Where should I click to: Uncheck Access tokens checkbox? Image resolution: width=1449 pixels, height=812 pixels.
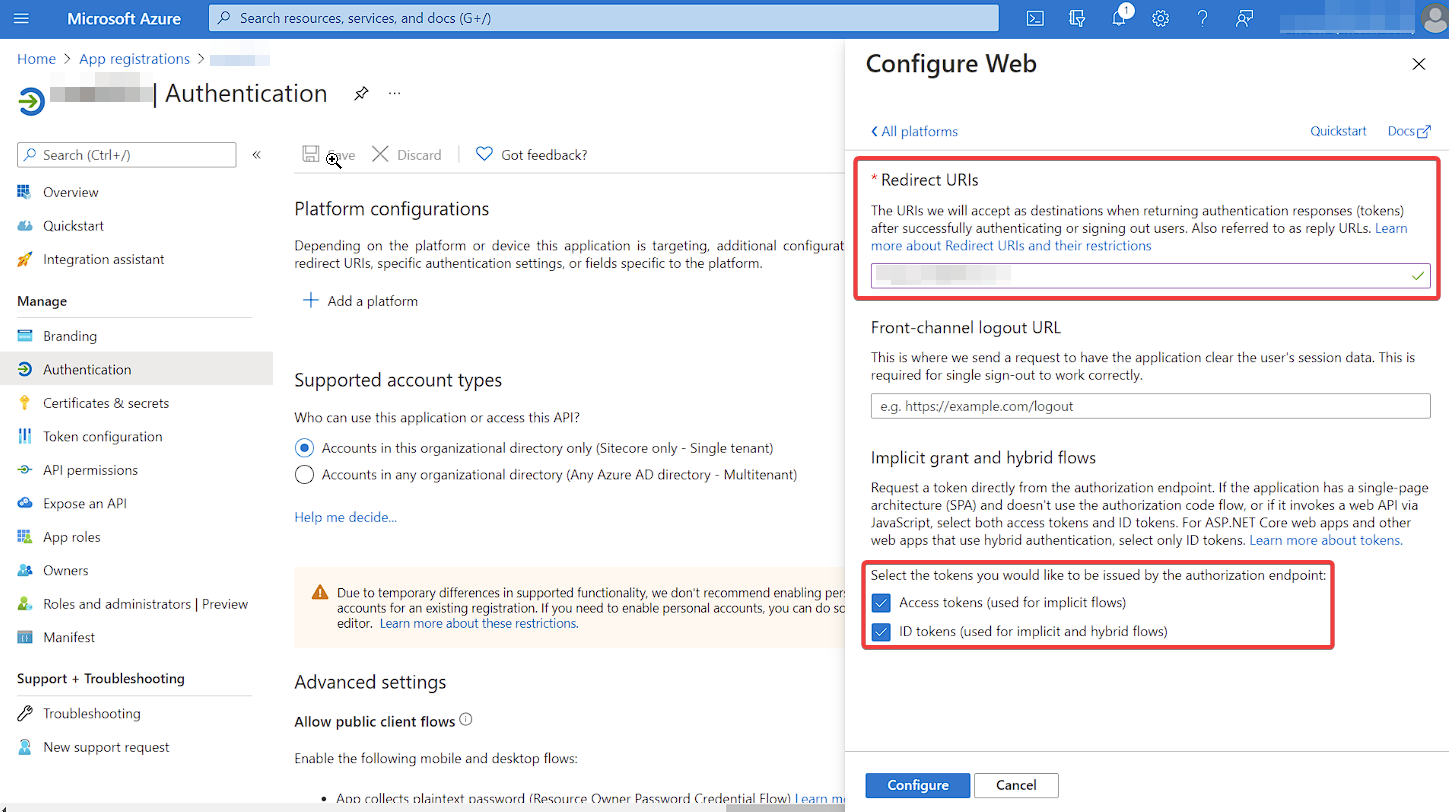[881, 603]
